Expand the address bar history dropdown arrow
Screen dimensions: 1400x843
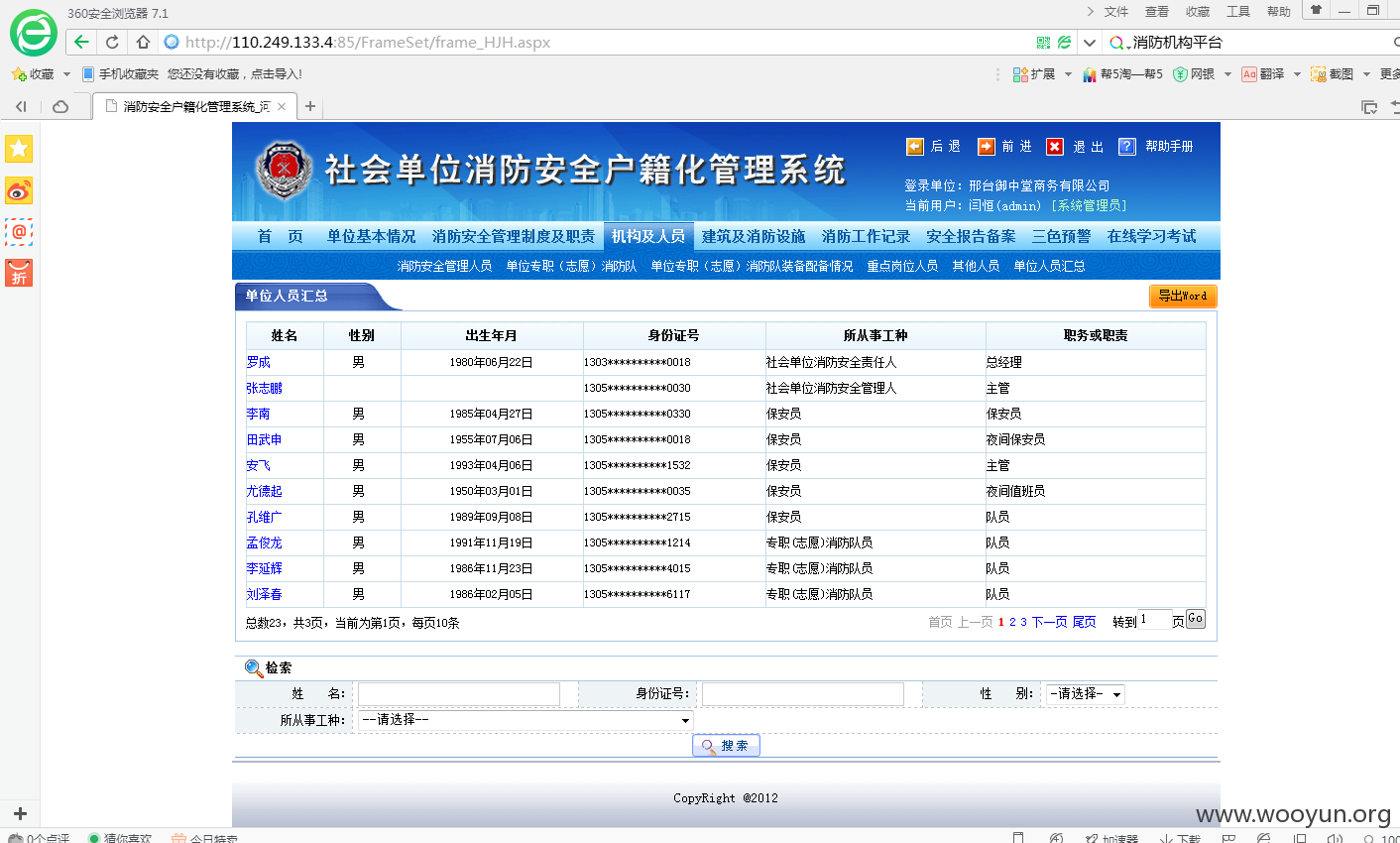1089,43
